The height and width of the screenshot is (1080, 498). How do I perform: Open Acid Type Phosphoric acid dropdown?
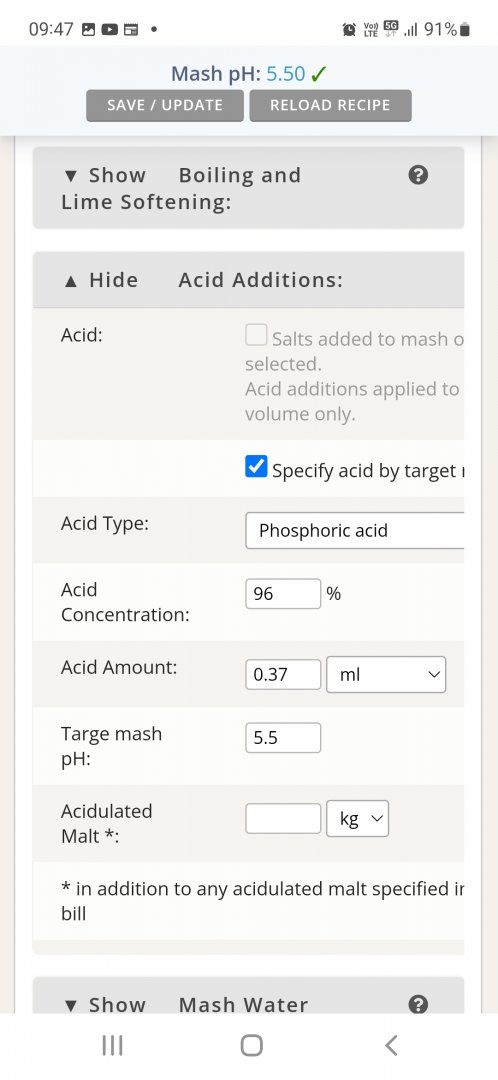tap(355, 530)
